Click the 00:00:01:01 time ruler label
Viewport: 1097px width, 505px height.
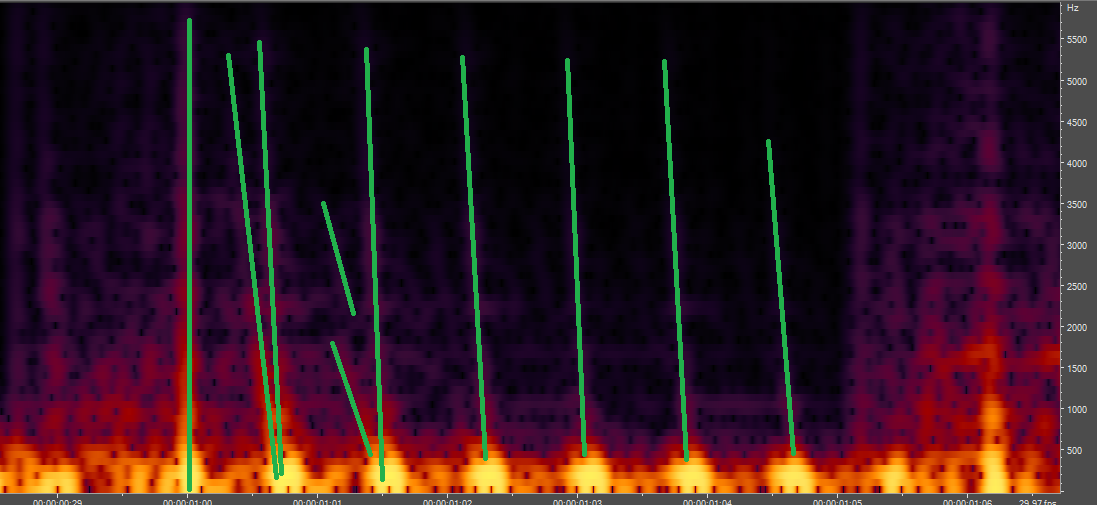tap(318, 501)
